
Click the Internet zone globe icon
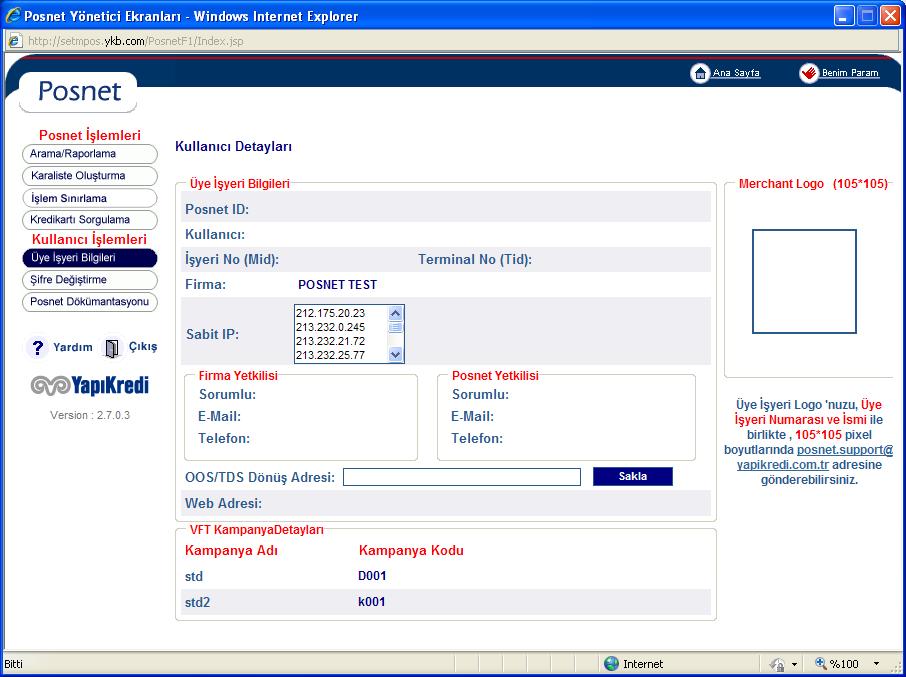tap(611, 664)
